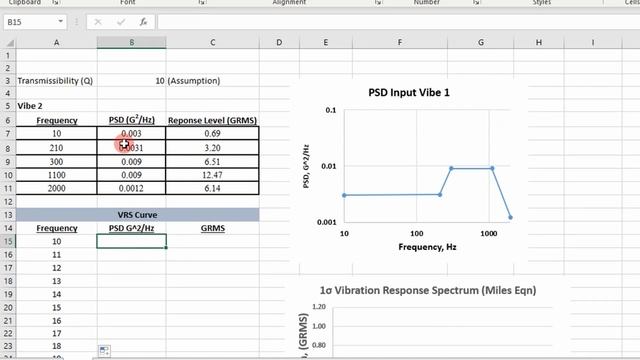This screenshot has width=640, height=360.
Task: Click the Reponse Level (GRMS) header cell
Action: click(x=213, y=120)
